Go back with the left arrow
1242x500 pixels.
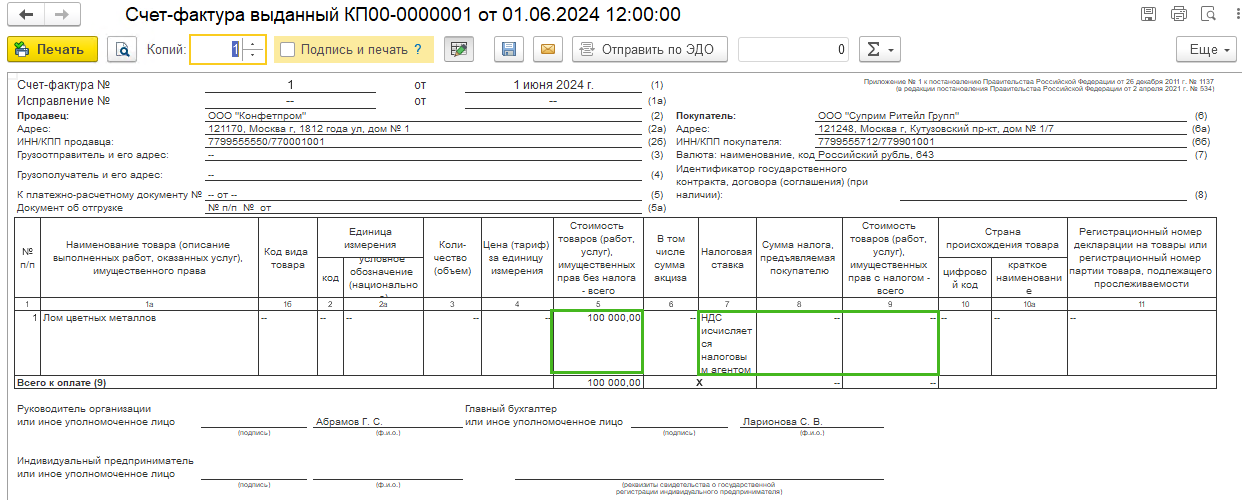[x=26, y=15]
